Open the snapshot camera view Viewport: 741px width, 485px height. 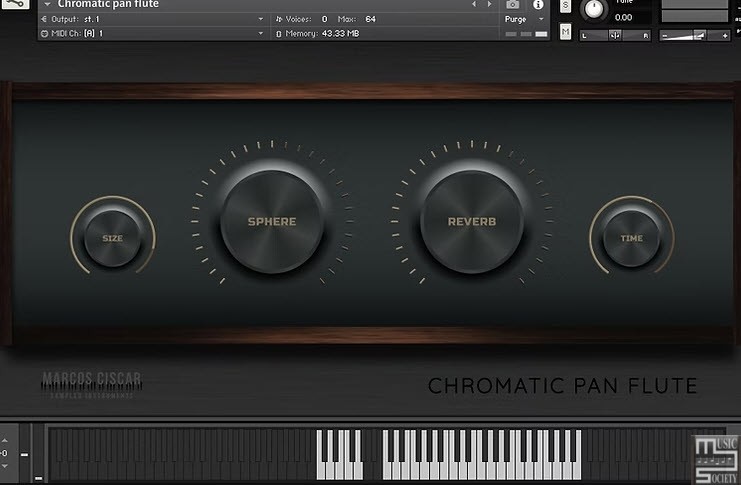pyautogui.click(x=512, y=4)
